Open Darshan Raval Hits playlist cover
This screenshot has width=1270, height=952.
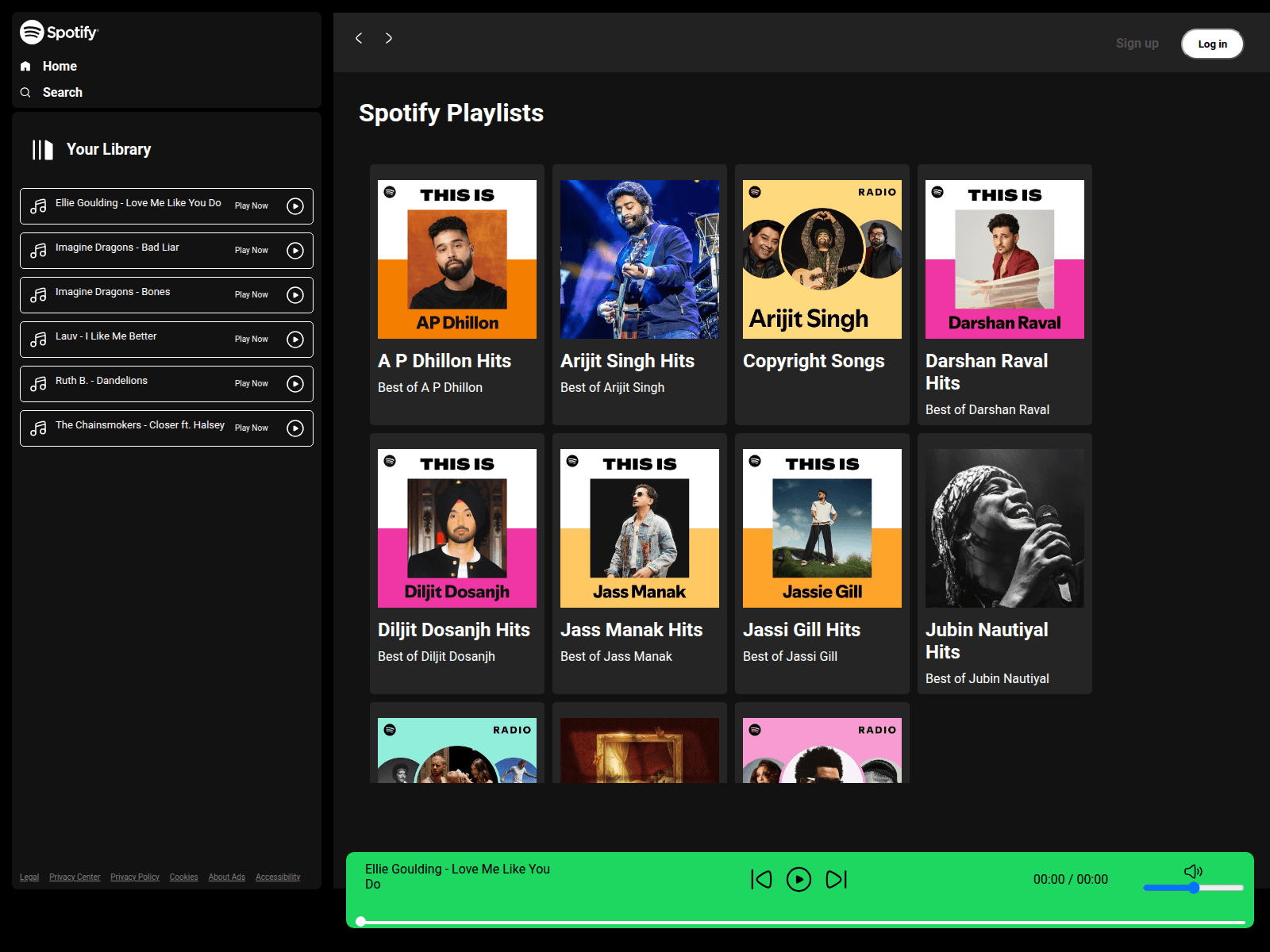click(1005, 259)
